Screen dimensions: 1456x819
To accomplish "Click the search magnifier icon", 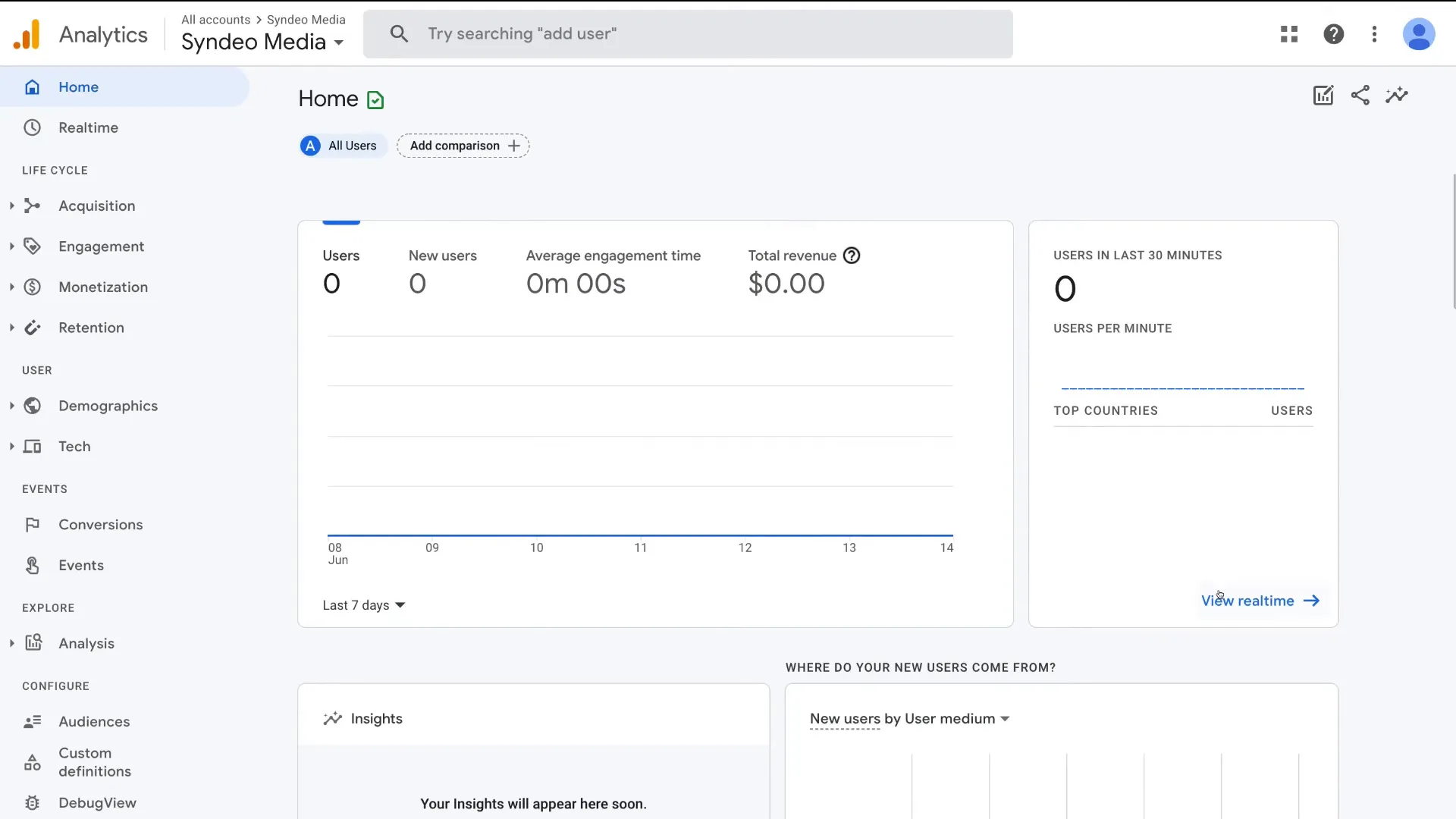I will click(399, 33).
